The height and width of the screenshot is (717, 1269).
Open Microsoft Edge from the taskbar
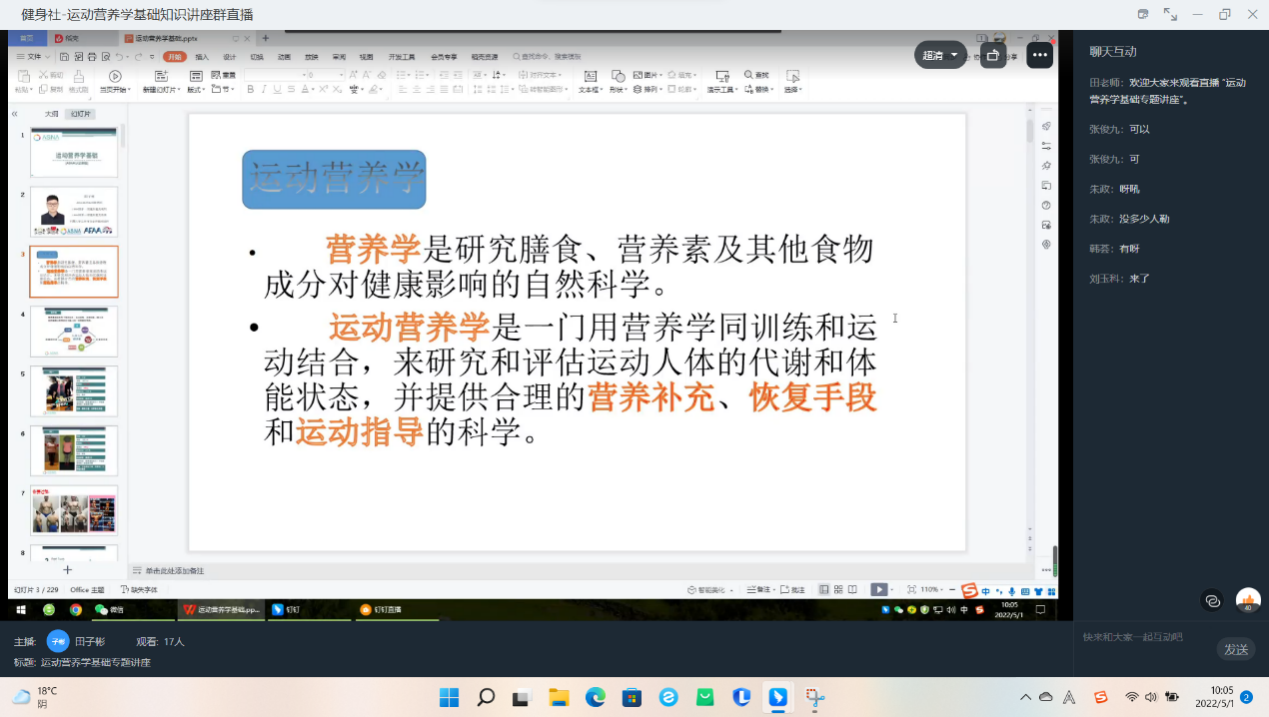(595, 697)
